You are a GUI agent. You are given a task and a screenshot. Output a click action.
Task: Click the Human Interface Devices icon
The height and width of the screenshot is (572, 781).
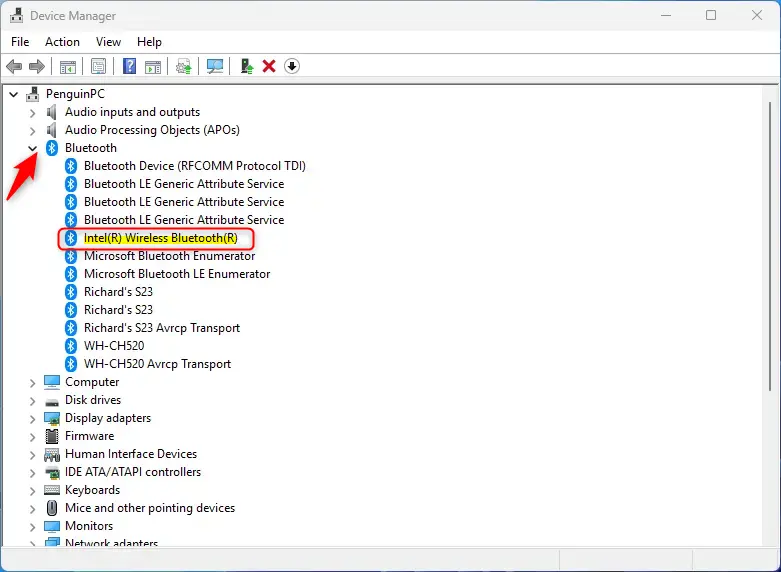point(52,454)
